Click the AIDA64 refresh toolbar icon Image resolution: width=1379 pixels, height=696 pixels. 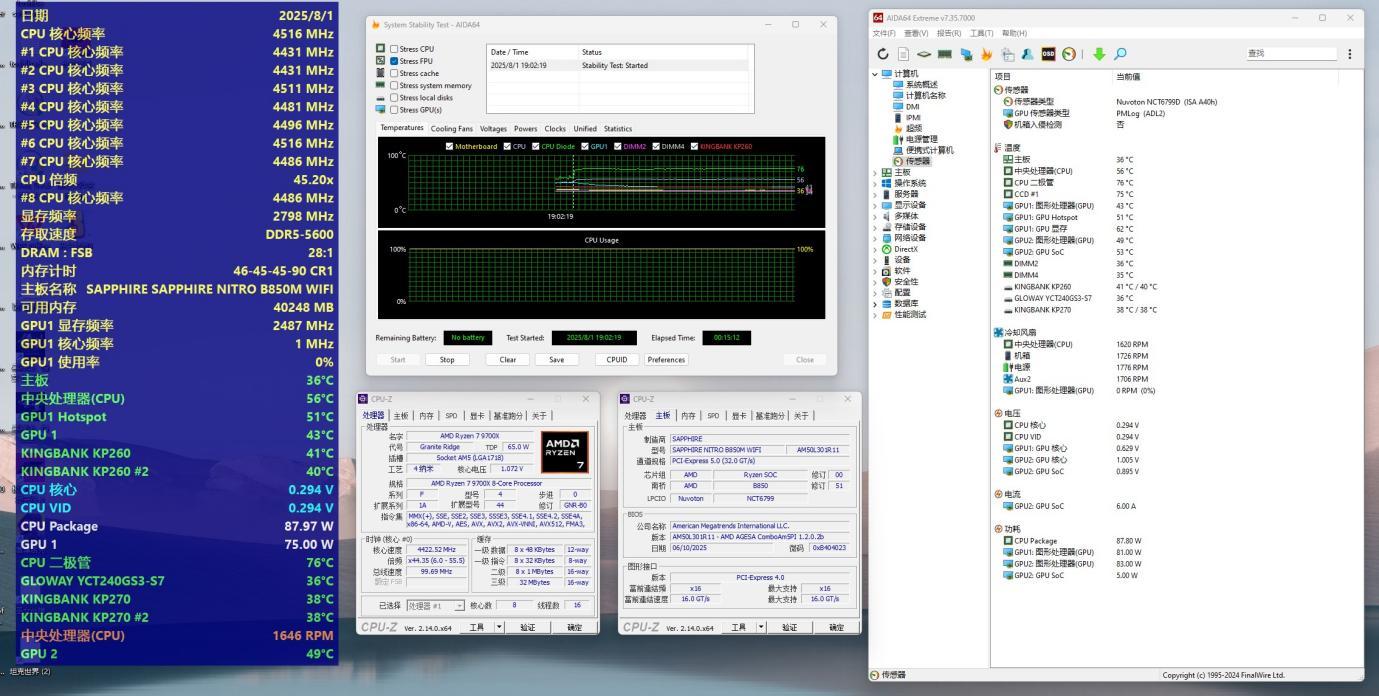pyautogui.click(x=884, y=54)
